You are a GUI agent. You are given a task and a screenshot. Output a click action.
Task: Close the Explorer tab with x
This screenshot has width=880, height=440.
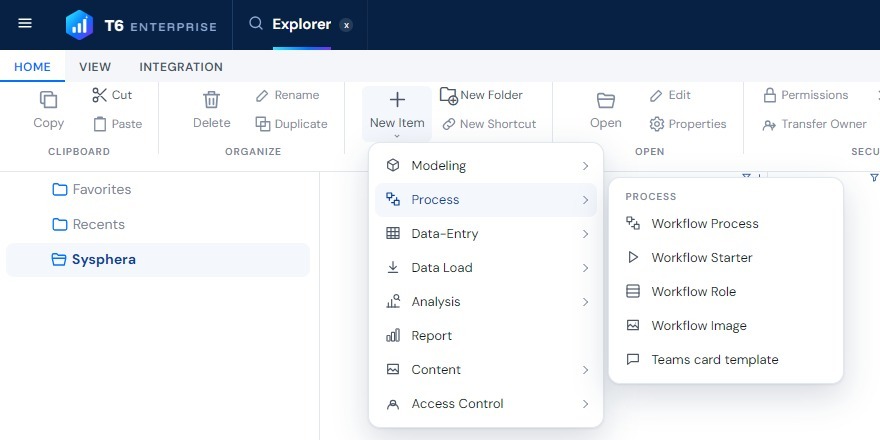coord(346,25)
